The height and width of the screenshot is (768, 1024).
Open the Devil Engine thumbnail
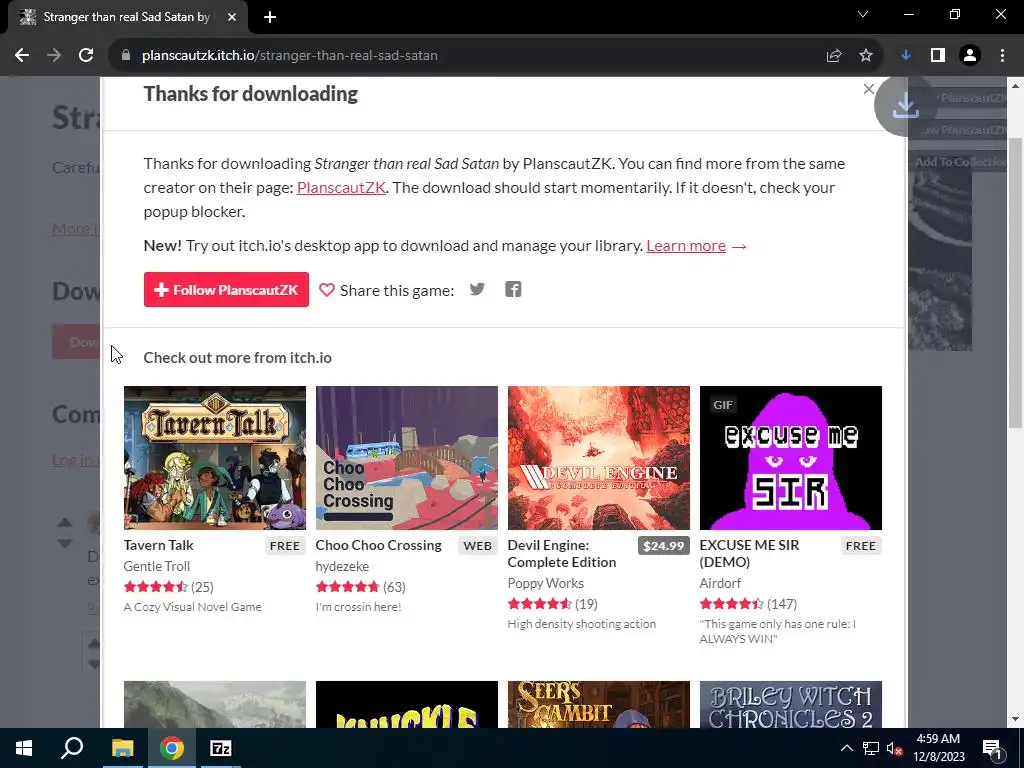coord(599,458)
